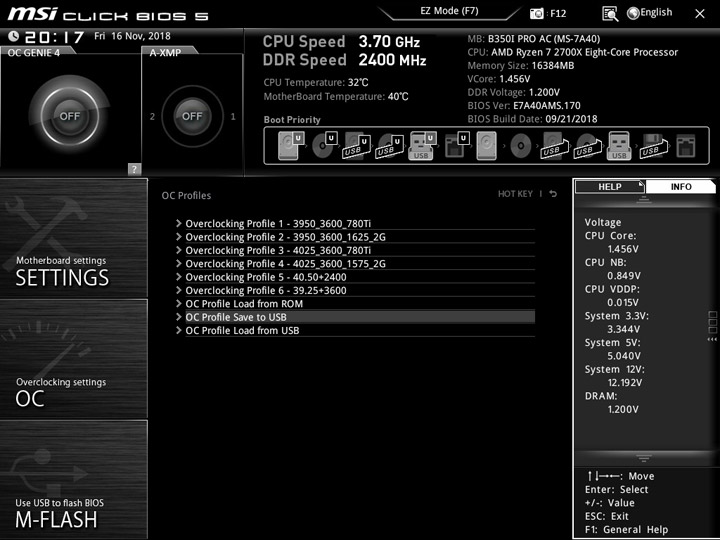Screen dimensions: 720x540
Task: Click the System 3.3V 3.344V value
Action: click(x=624, y=329)
